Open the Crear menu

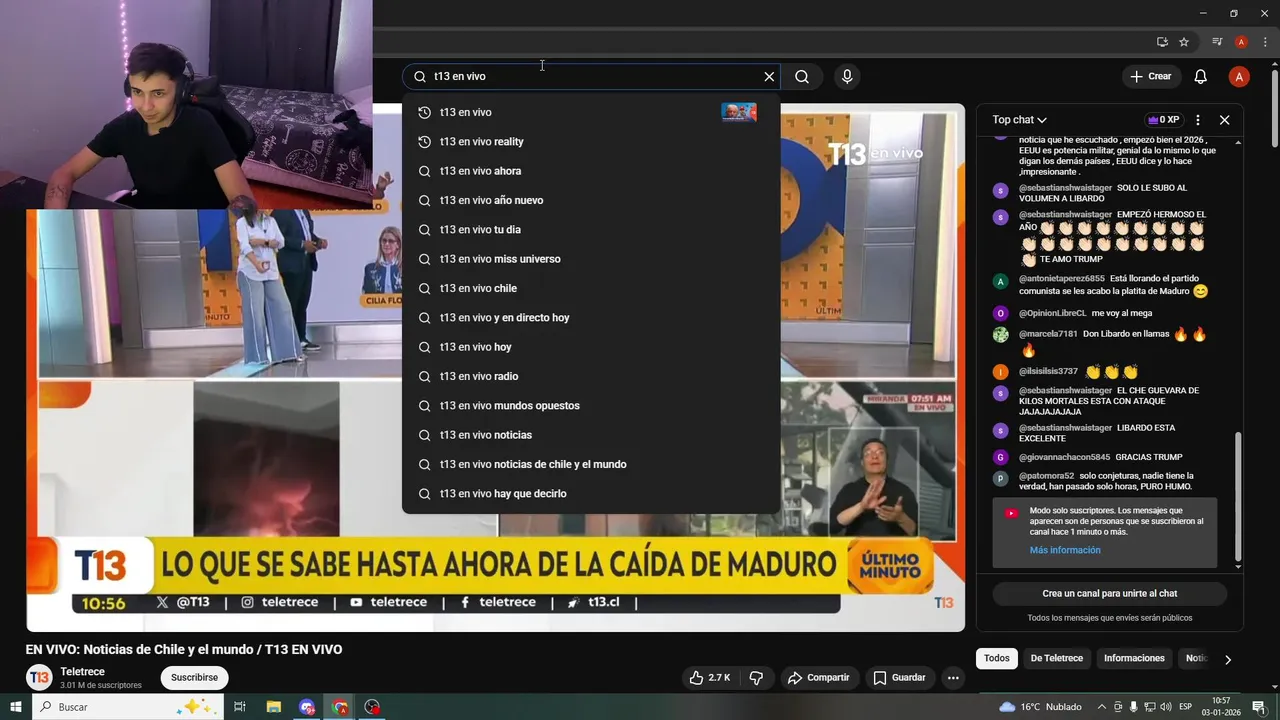click(1150, 76)
